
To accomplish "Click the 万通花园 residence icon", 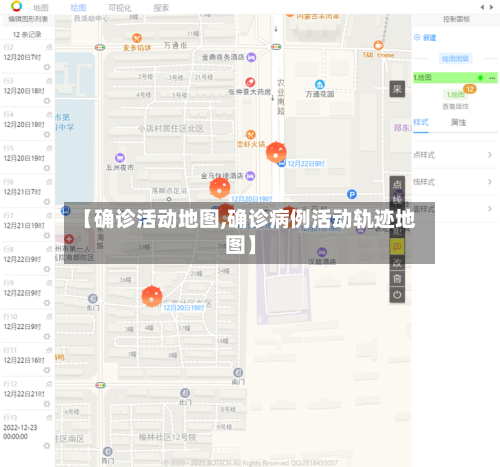I will 320,84.
